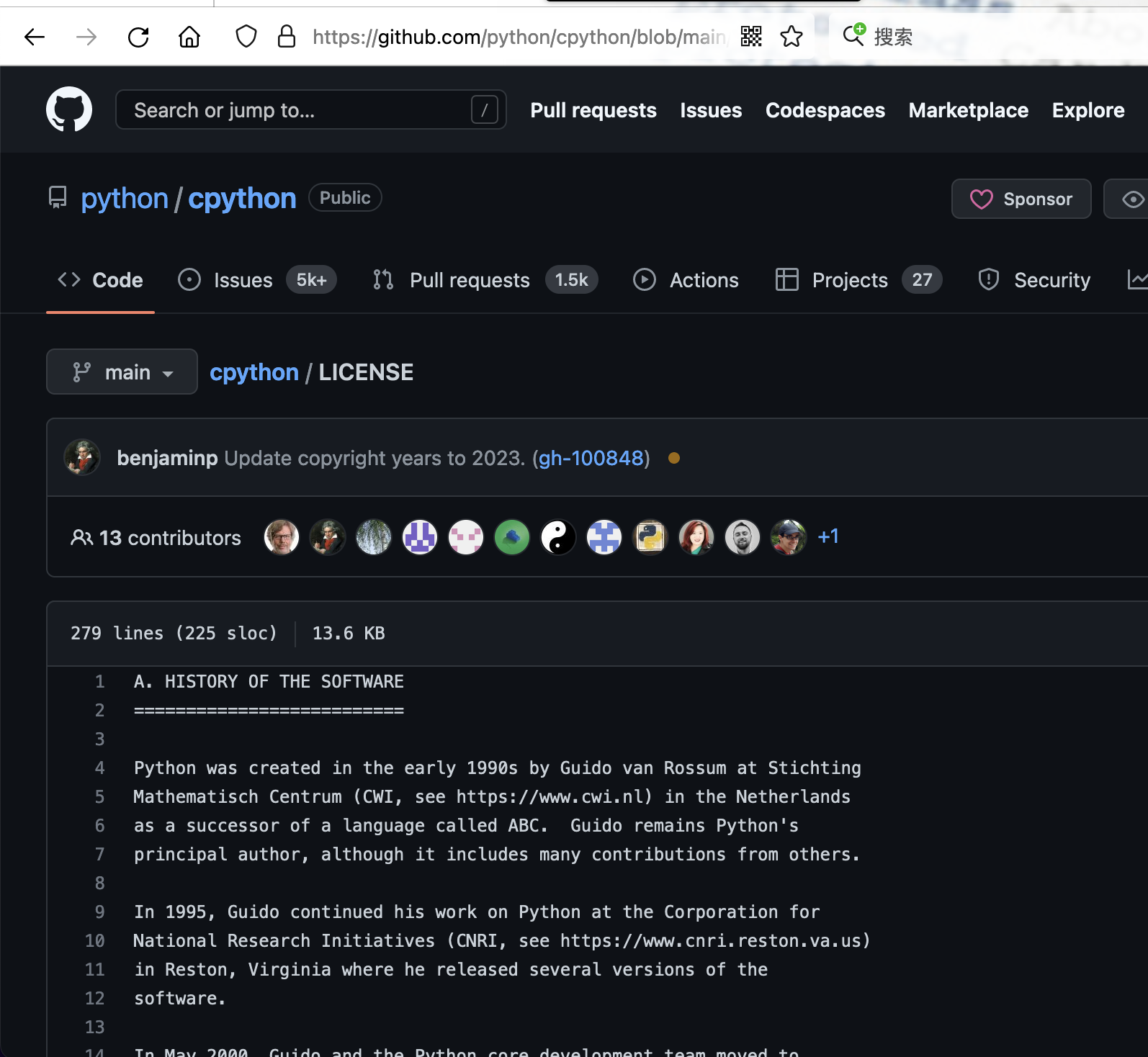This screenshot has width=1148, height=1057.
Task: Focus the Search or jump to field
Action: (x=311, y=109)
